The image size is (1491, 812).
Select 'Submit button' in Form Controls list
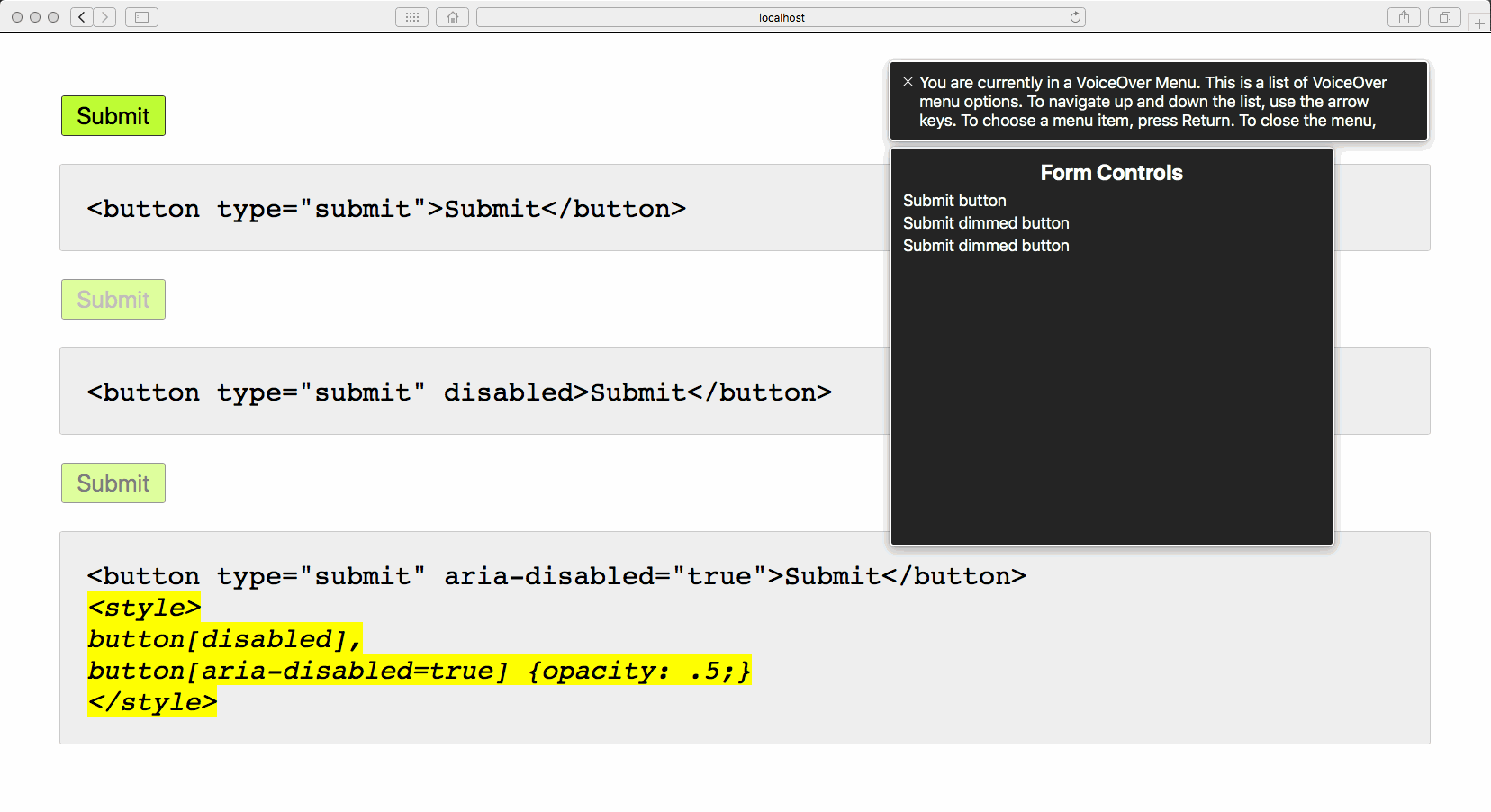coord(954,201)
